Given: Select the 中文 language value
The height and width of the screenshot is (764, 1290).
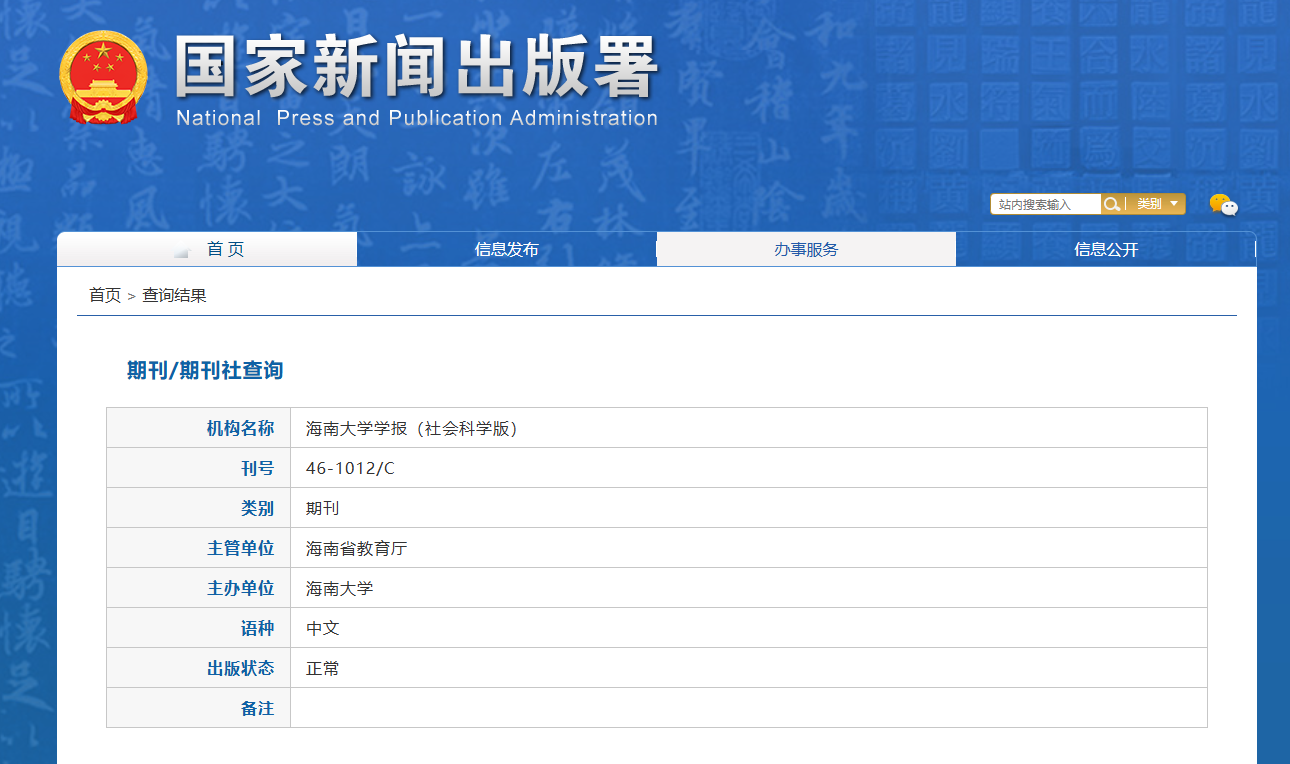Looking at the screenshot, I should point(322,628).
